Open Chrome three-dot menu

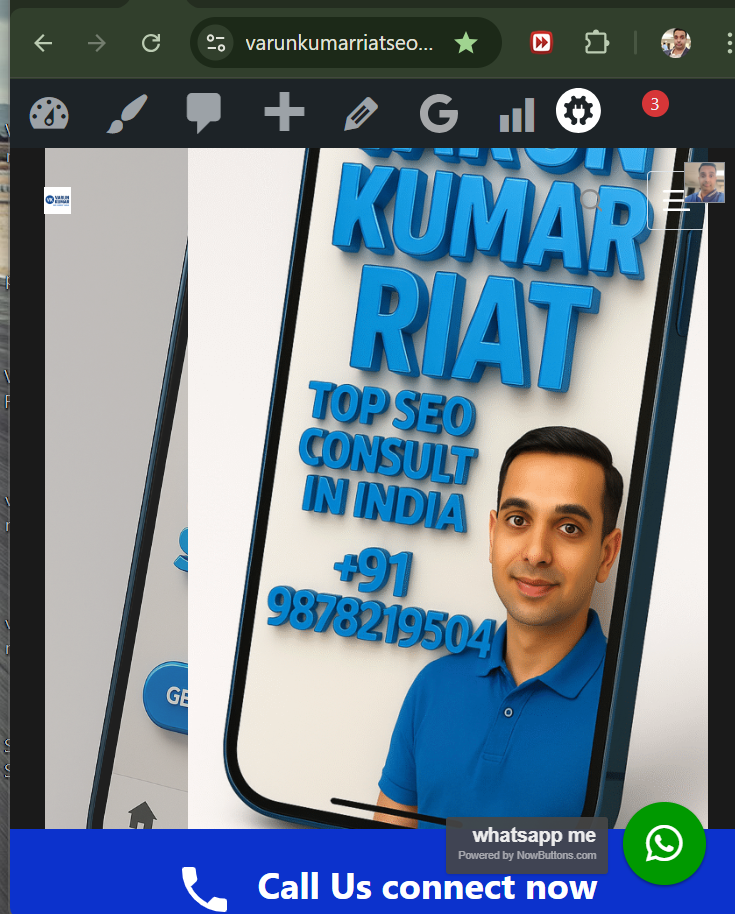click(729, 43)
